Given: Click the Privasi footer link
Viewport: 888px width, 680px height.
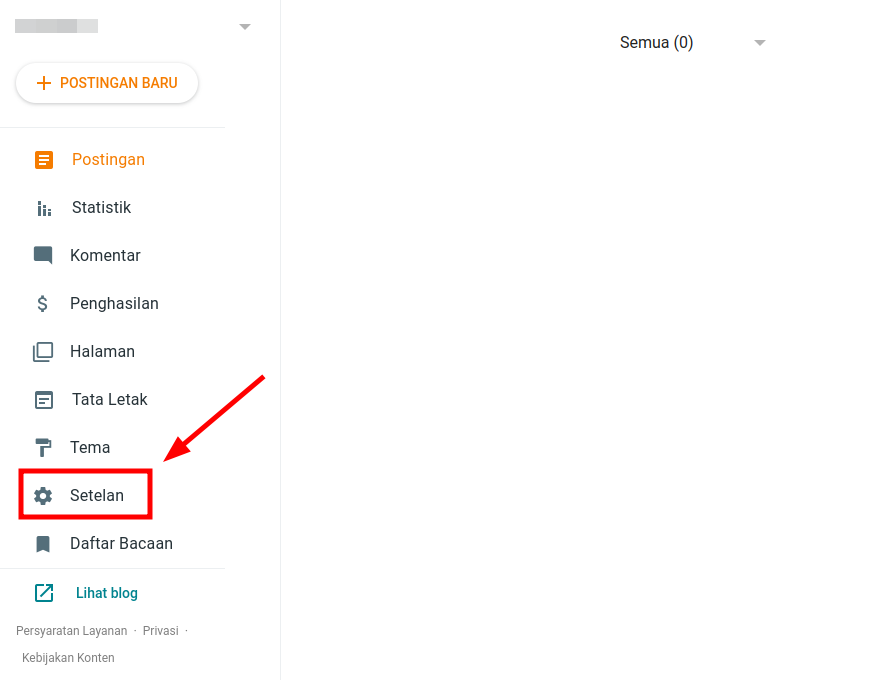Looking at the screenshot, I should [160, 631].
